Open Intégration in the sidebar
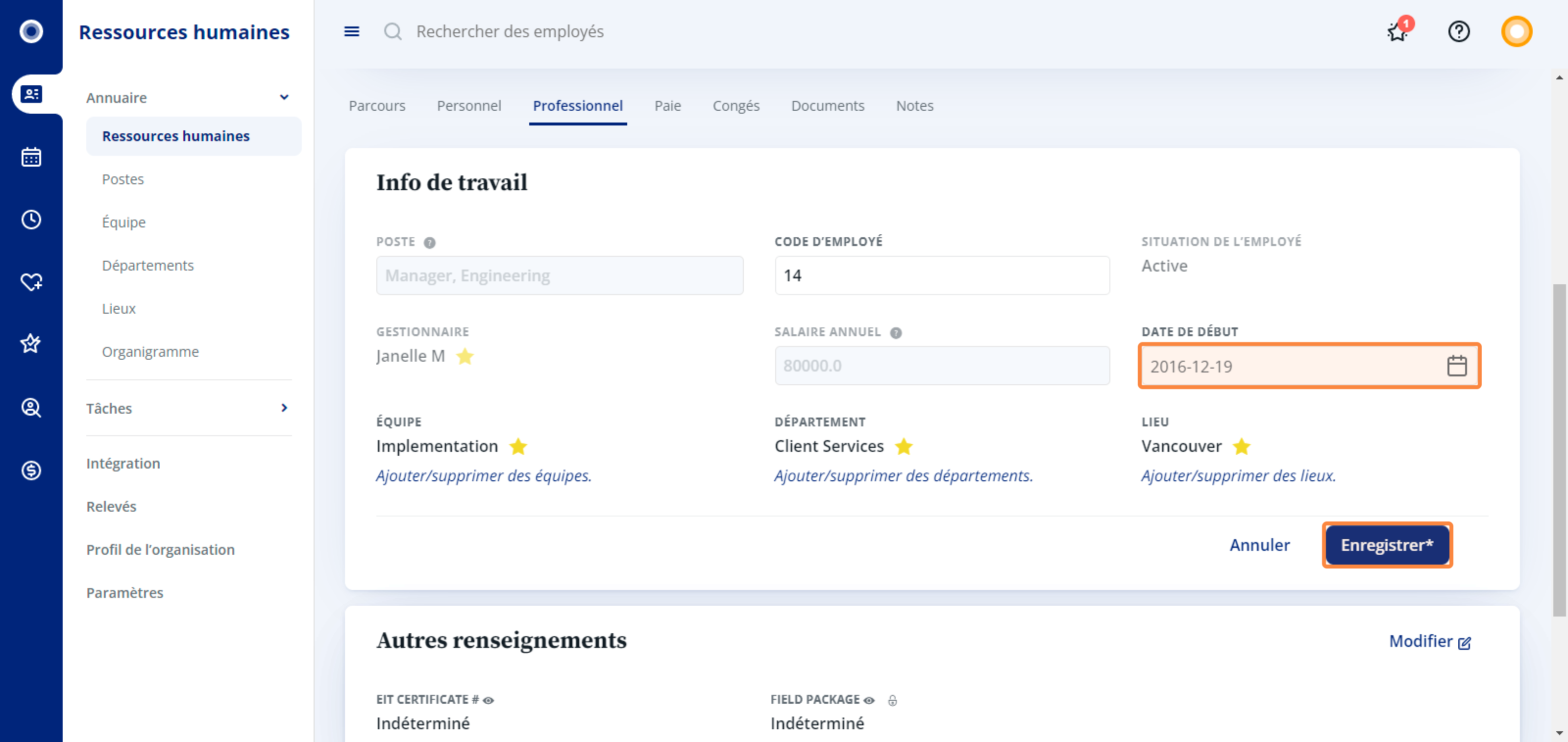Screen dimensions: 1568x742 123,463
